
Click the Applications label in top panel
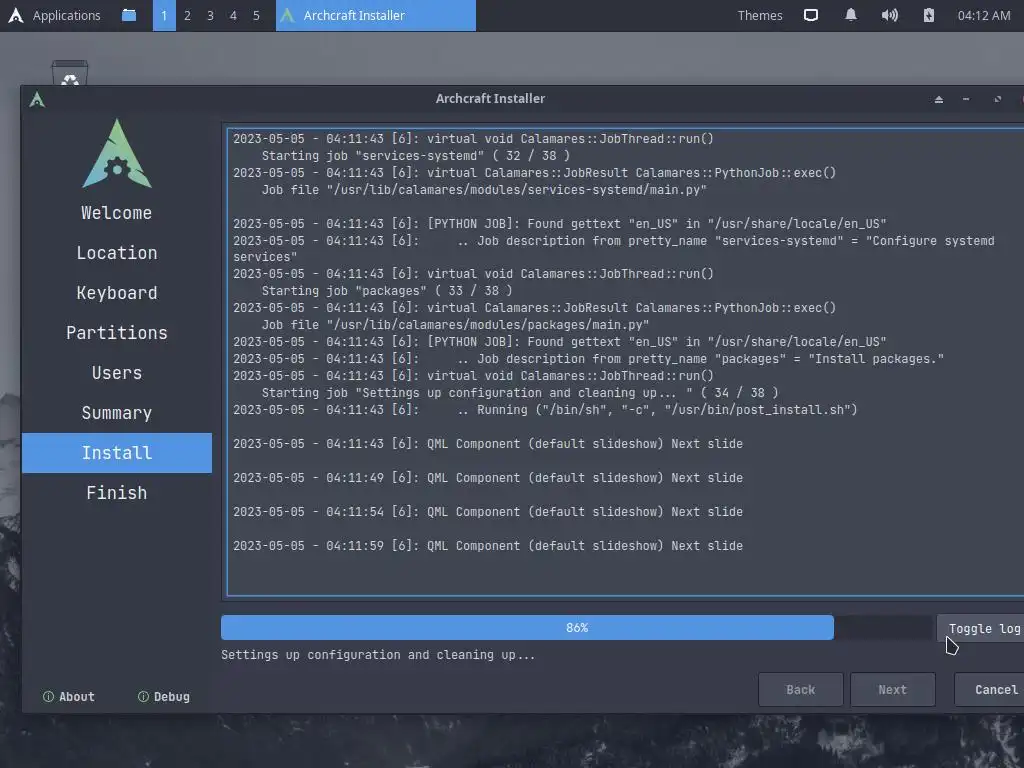point(67,15)
